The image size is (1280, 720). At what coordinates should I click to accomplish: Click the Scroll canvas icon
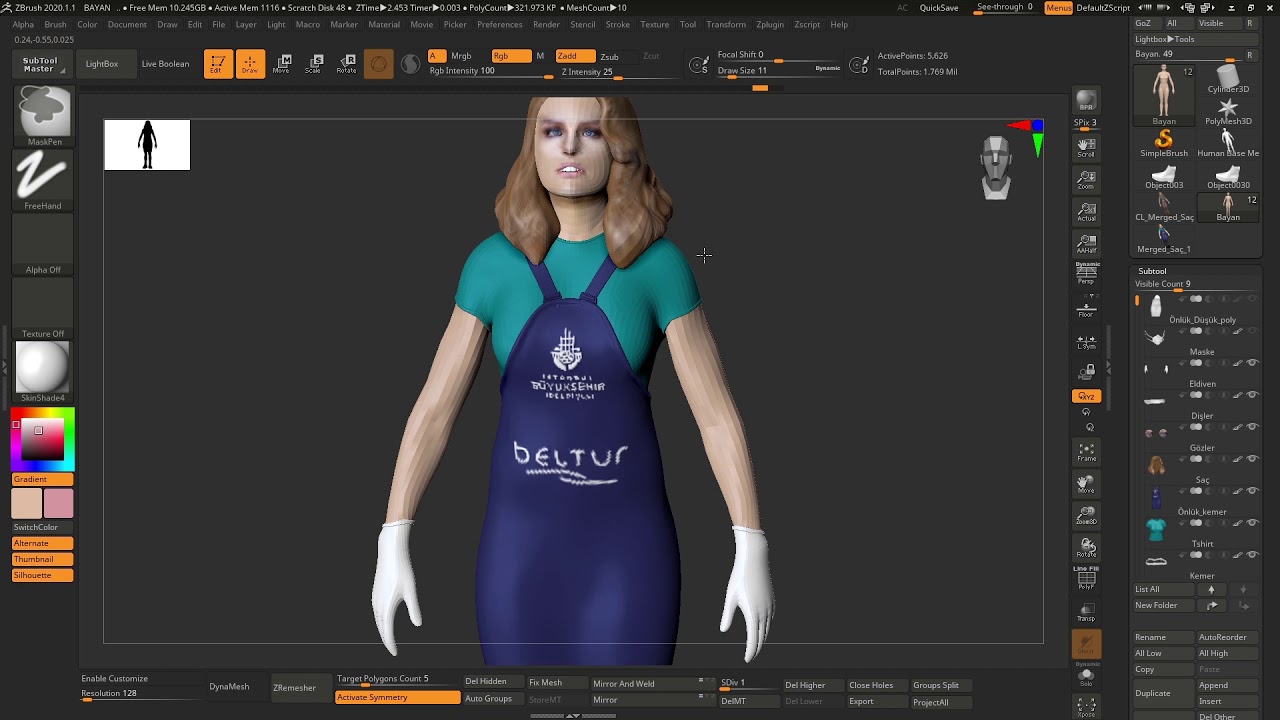1086,148
